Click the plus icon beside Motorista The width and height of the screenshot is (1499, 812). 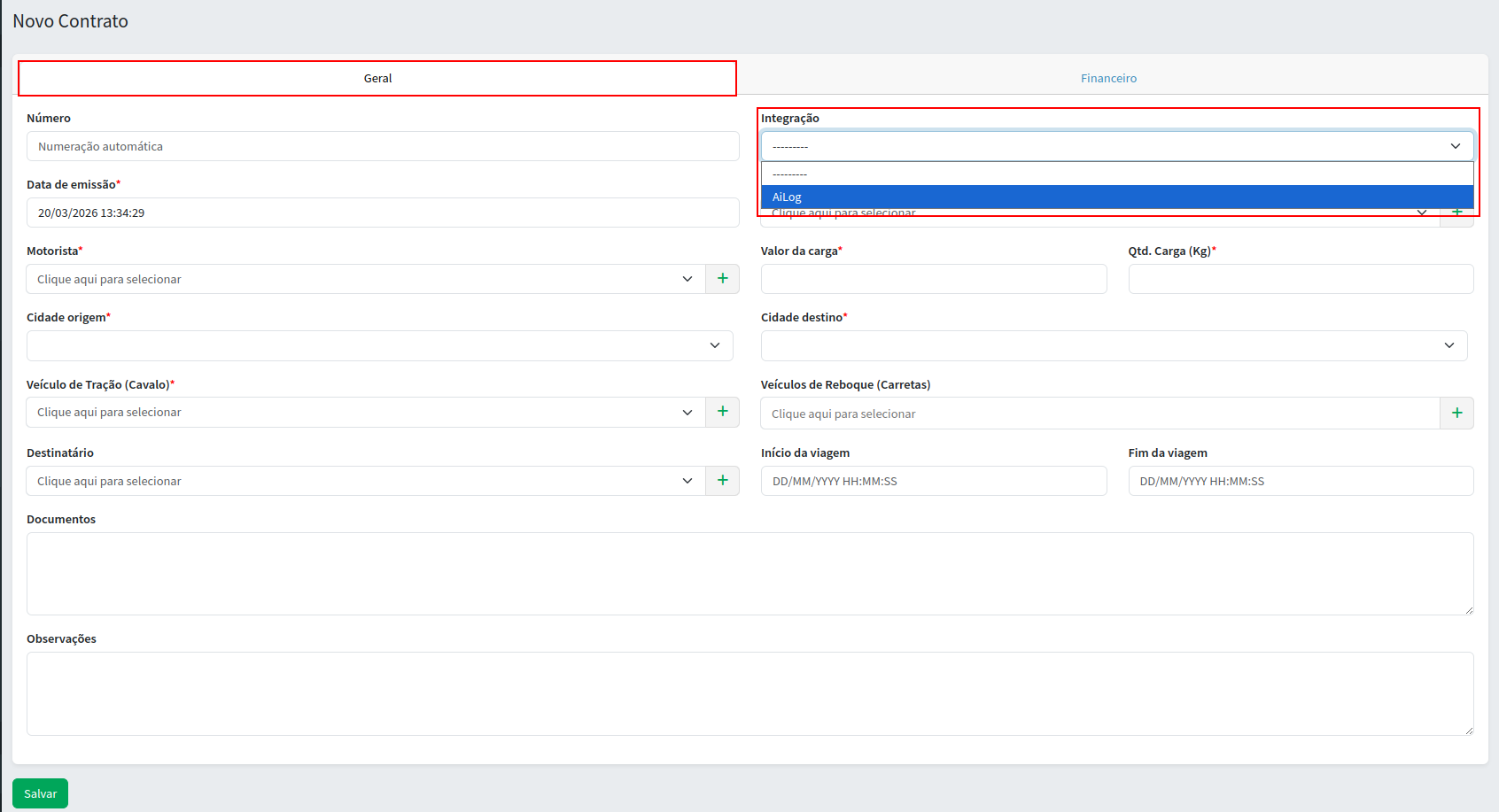[722, 279]
